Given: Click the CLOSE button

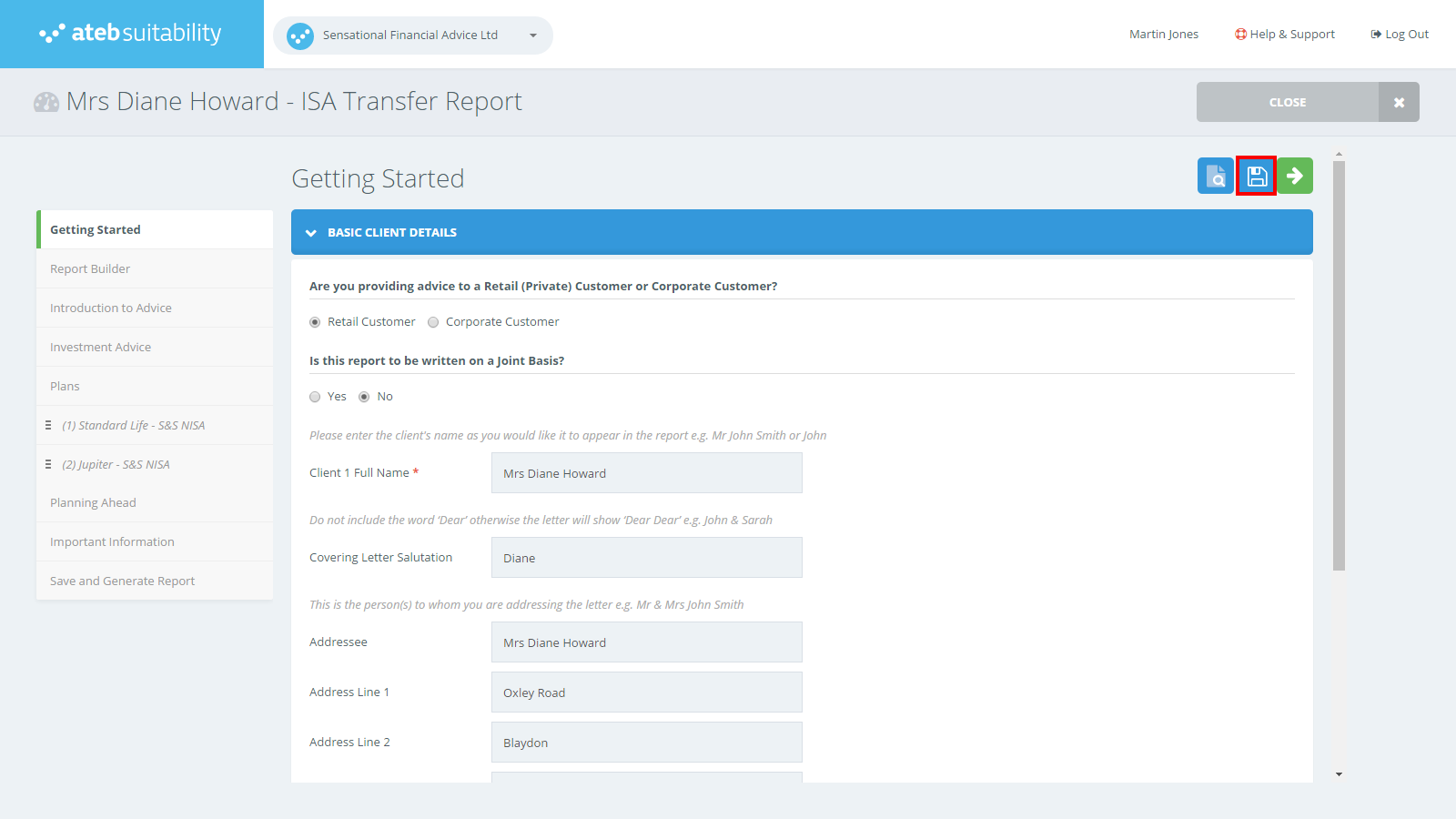Looking at the screenshot, I should pos(1287,102).
